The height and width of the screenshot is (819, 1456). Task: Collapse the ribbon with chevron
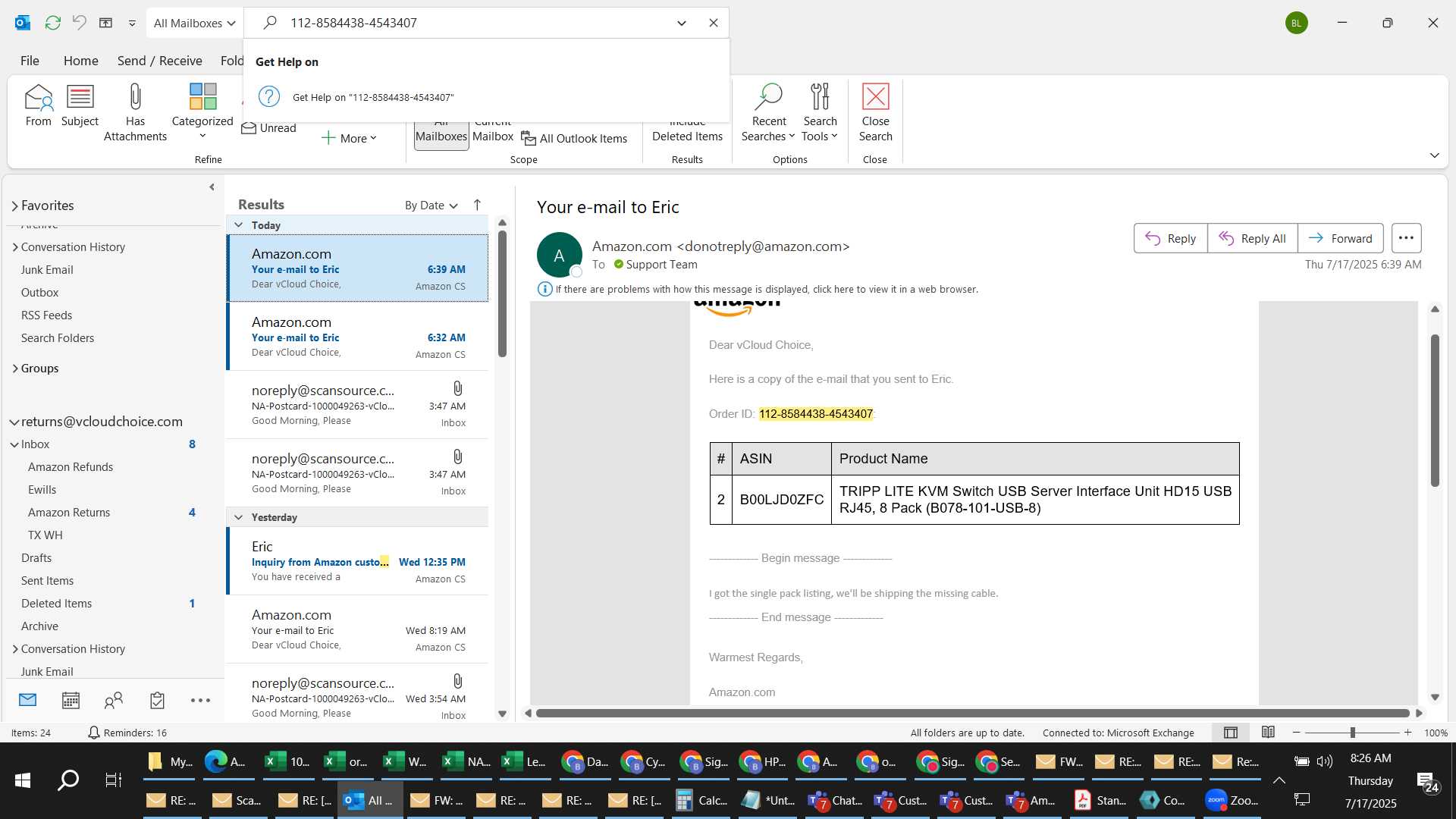pos(1434,155)
